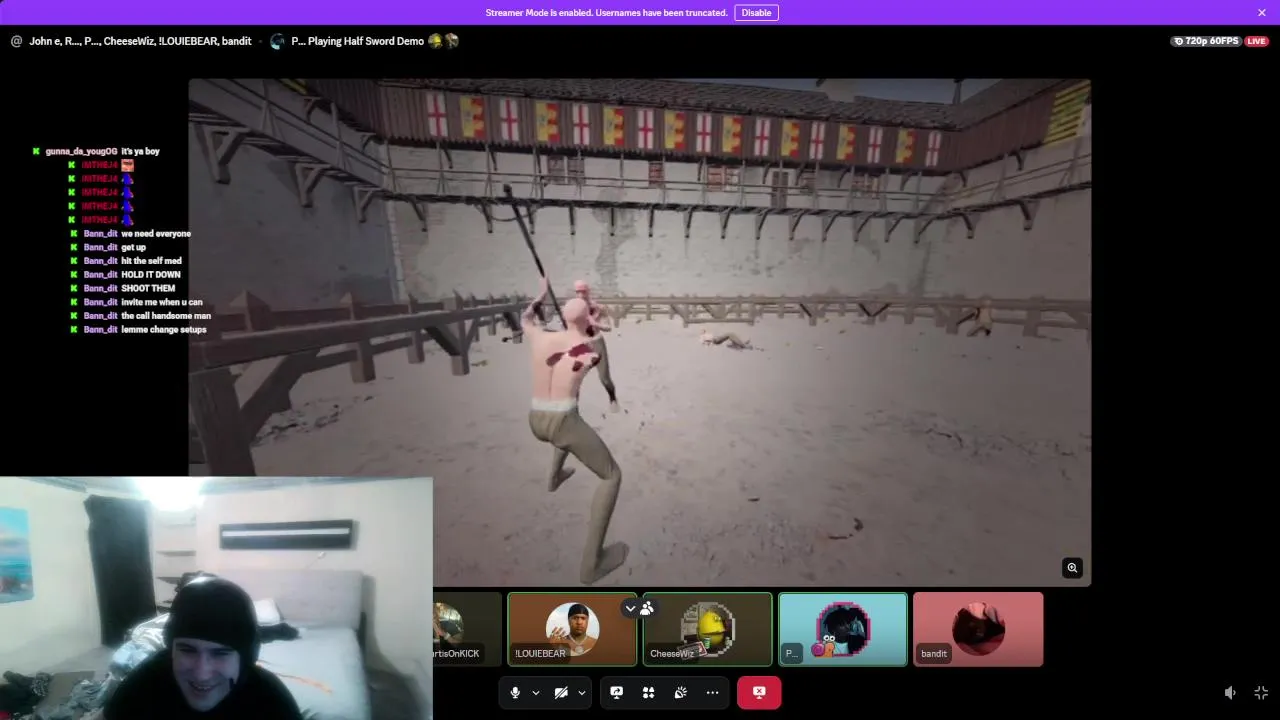The width and height of the screenshot is (1280, 720).
Task: Click chat message 'invite me when u can'
Action: point(162,302)
